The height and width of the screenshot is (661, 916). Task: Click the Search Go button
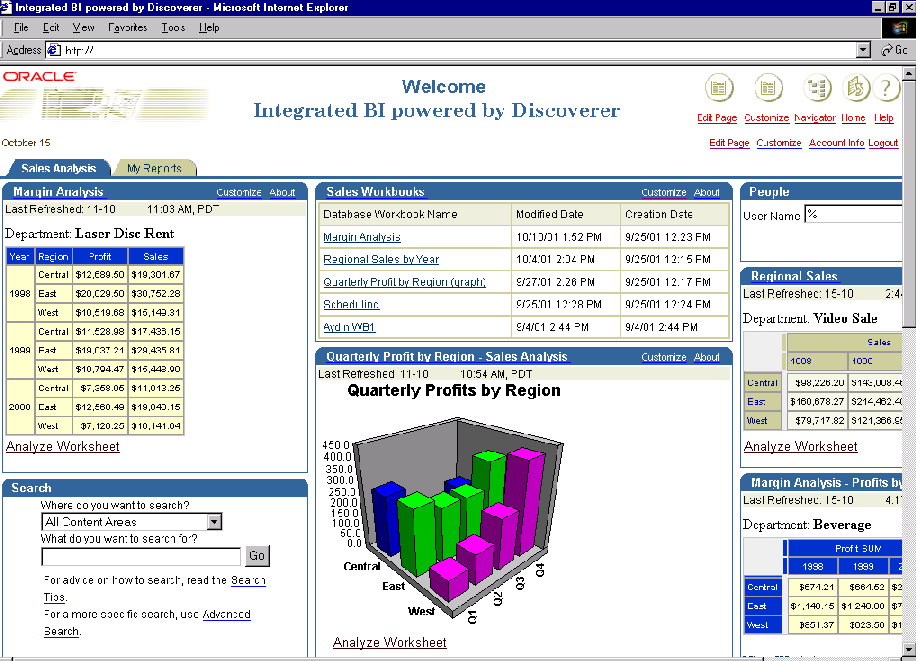point(257,556)
